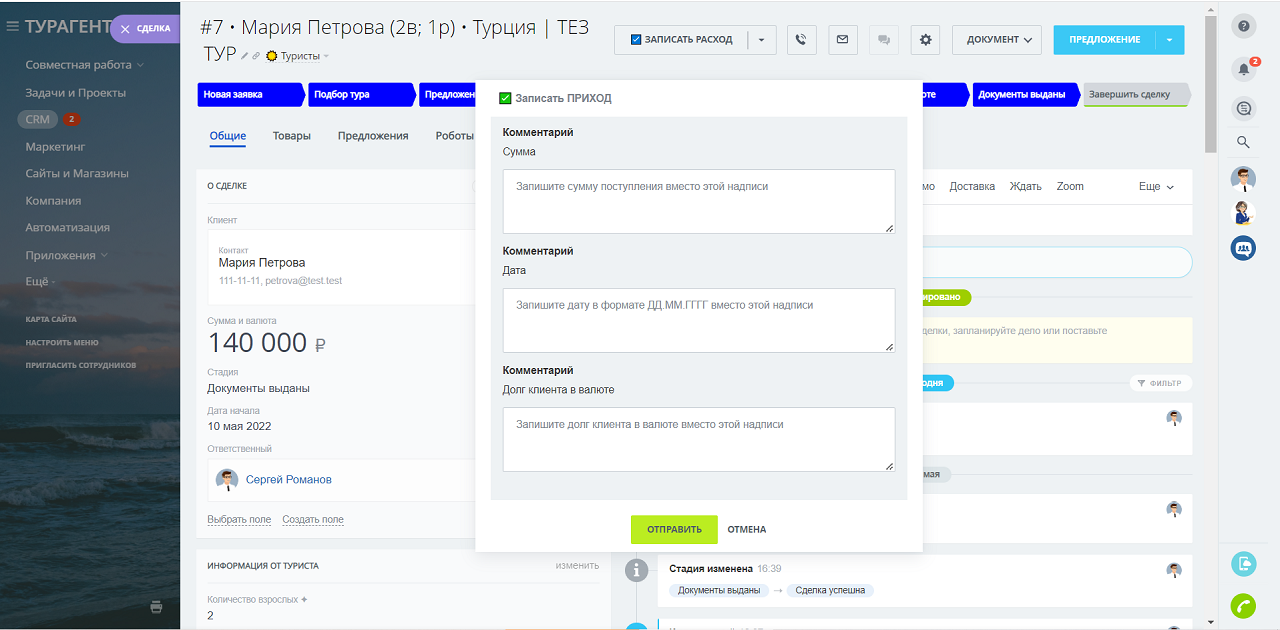
Task: Select the Ждать timeline tab
Action: 1026,187
